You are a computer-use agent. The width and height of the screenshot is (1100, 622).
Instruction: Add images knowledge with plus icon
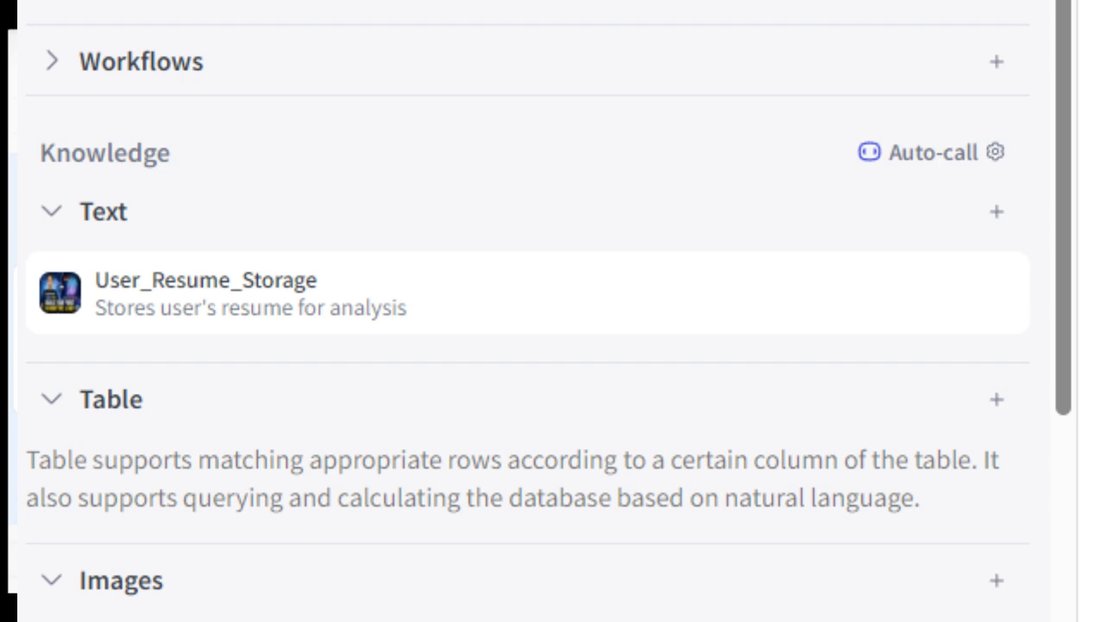996,581
